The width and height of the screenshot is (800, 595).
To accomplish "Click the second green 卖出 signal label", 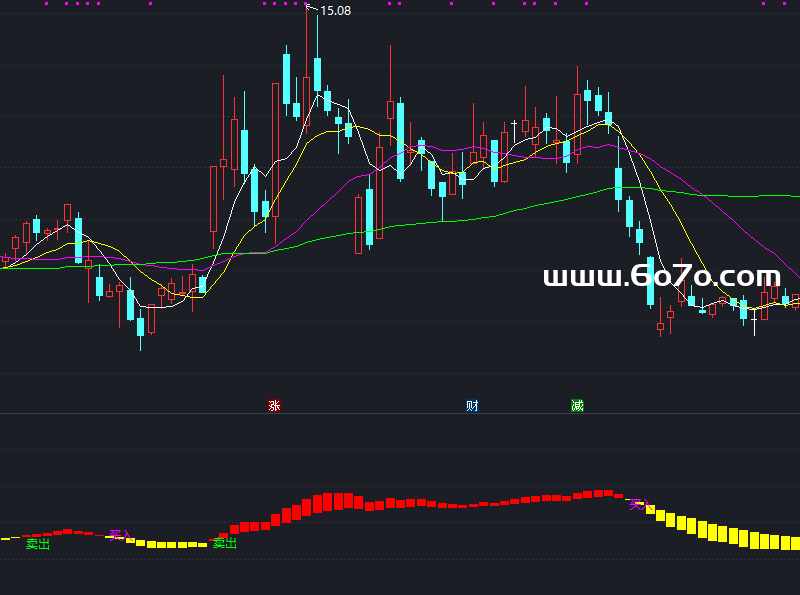I will pyautogui.click(x=225, y=543).
